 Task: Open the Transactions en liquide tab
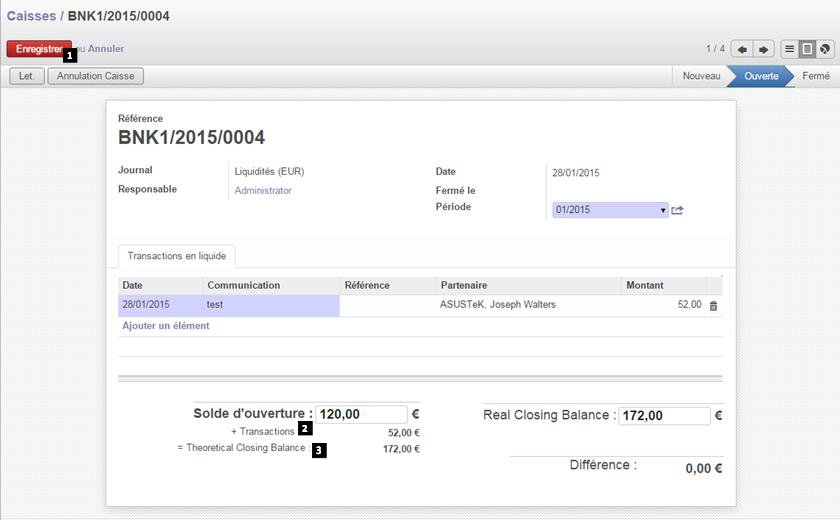click(176, 256)
